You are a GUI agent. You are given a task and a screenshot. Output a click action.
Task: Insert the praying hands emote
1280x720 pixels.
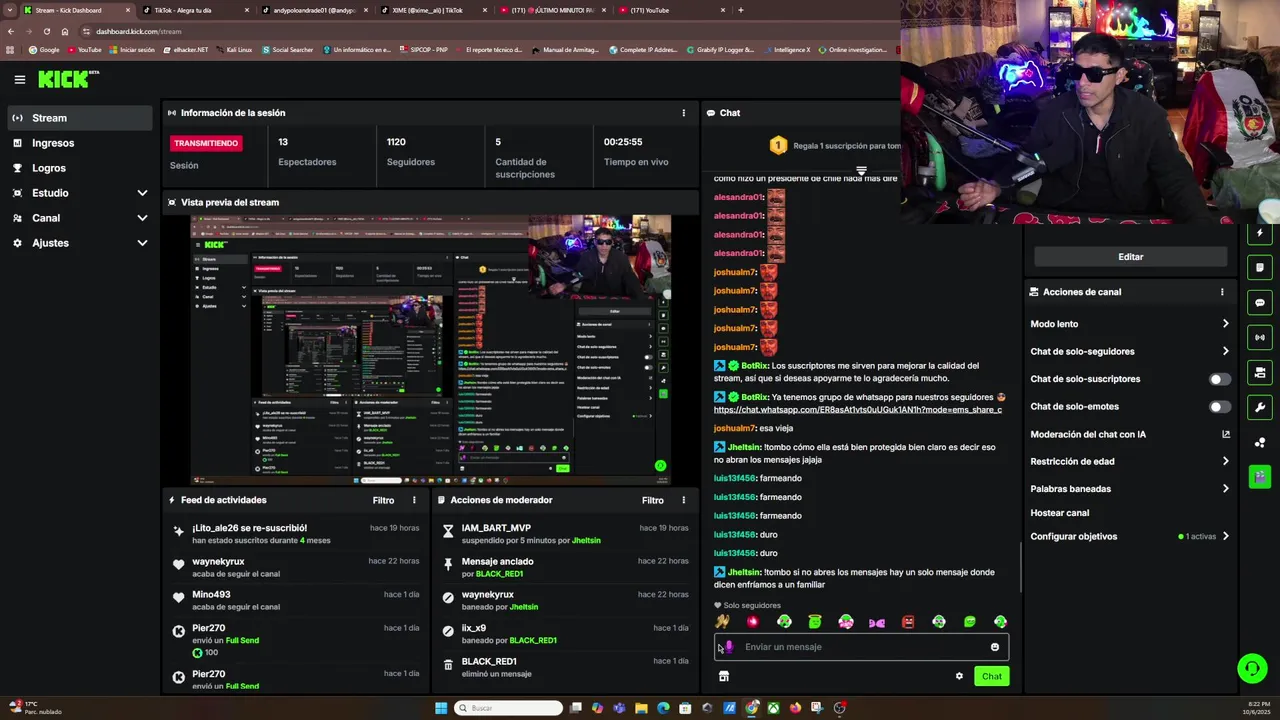(x=722, y=622)
